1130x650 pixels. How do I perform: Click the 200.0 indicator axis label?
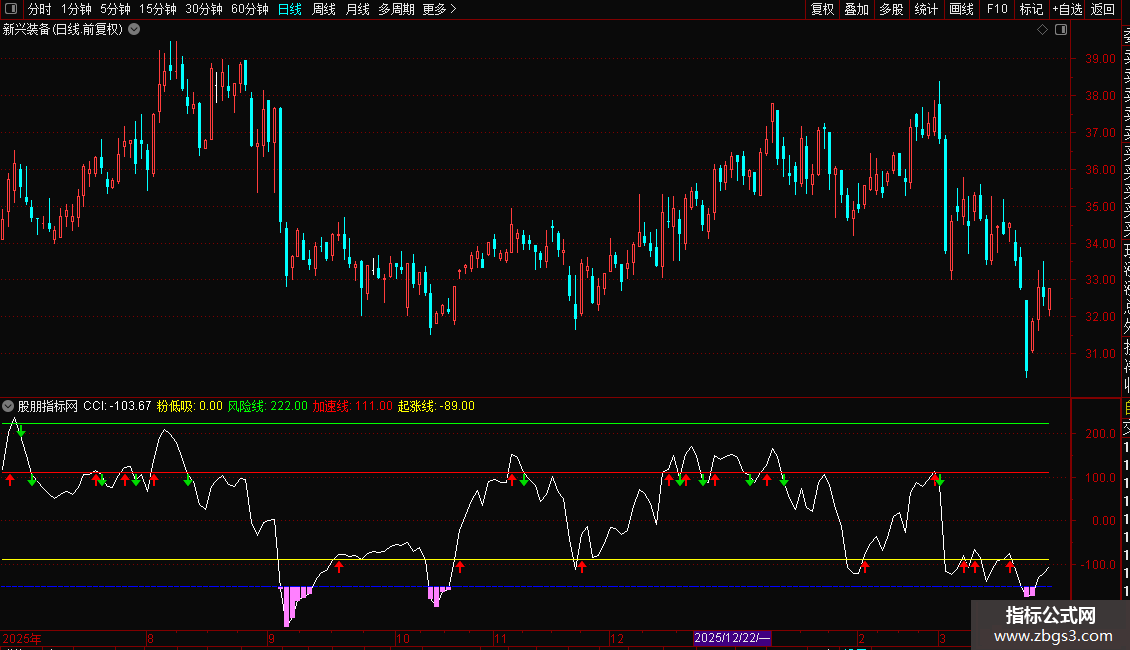point(1100,434)
